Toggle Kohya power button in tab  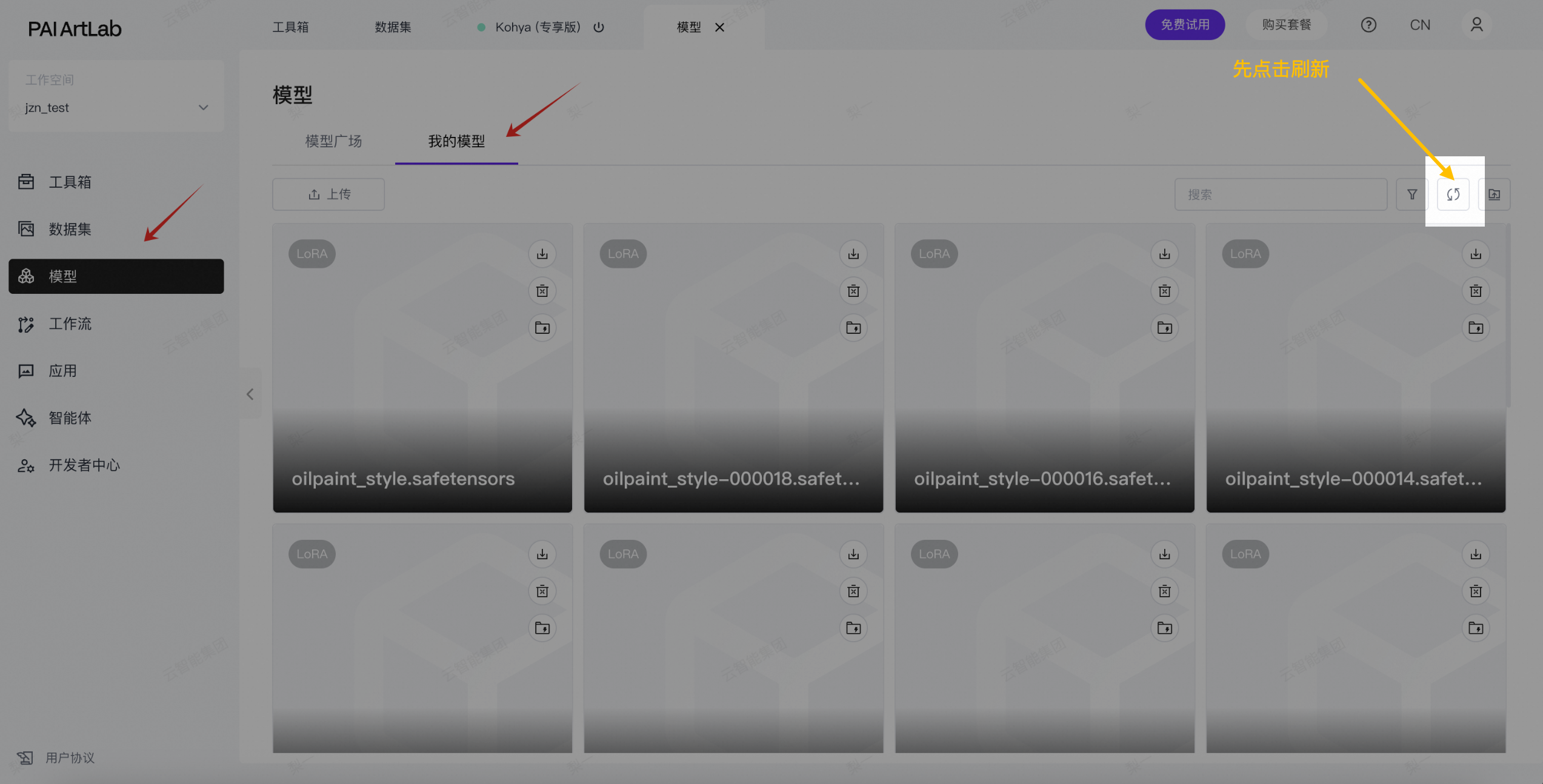pos(599,27)
